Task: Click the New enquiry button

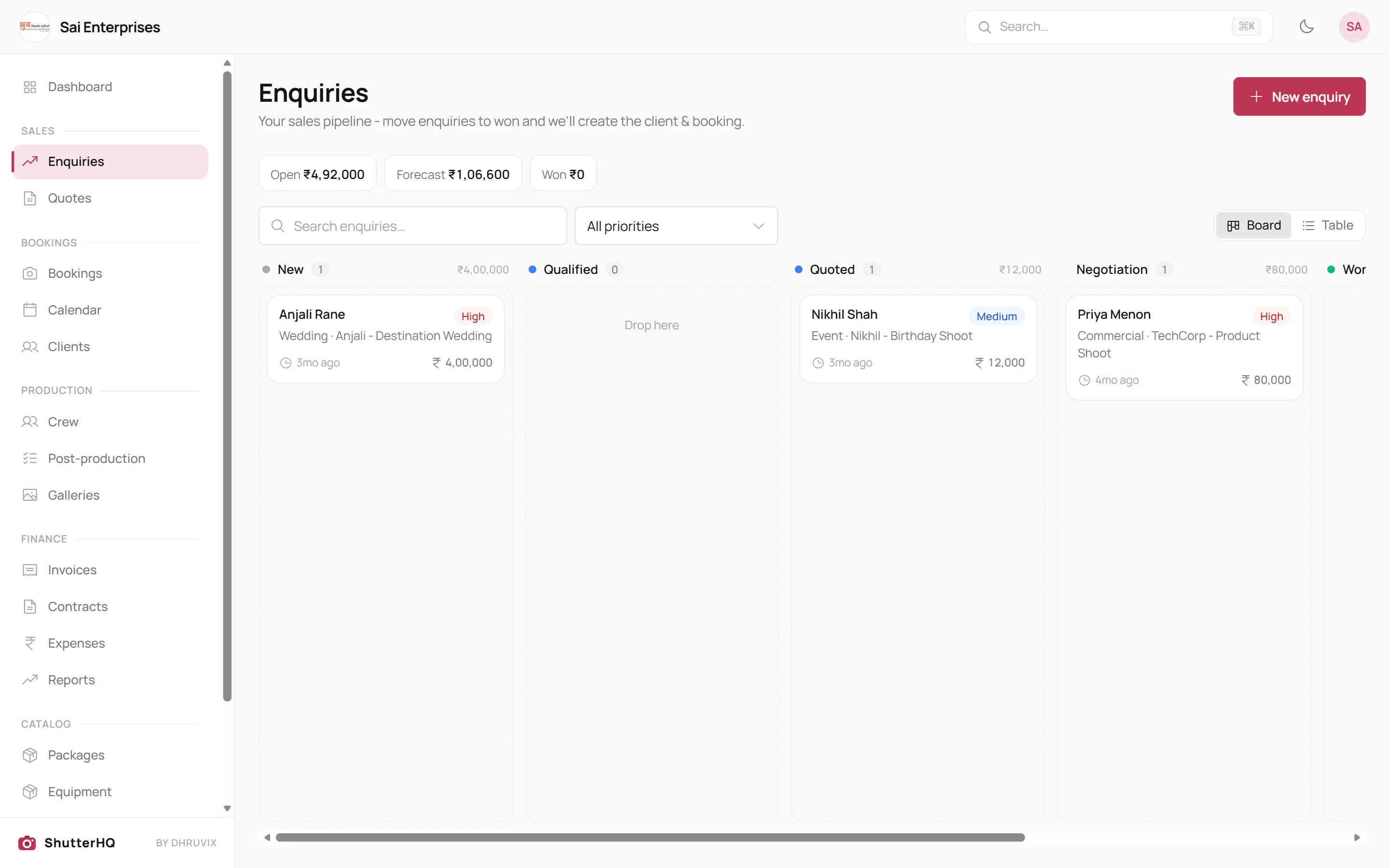Action: pyautogui.click(x=1299, y=96)
